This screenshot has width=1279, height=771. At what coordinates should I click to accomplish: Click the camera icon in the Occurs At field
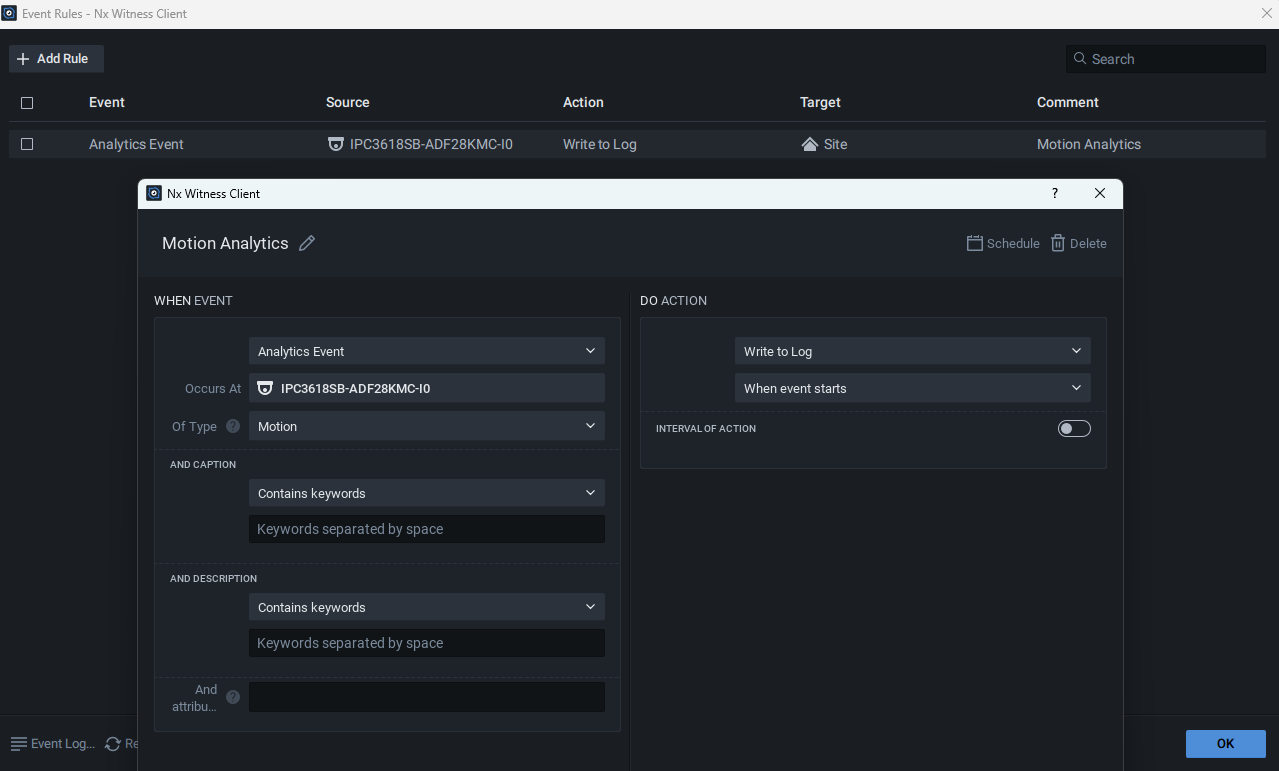(x=265, y=388)
